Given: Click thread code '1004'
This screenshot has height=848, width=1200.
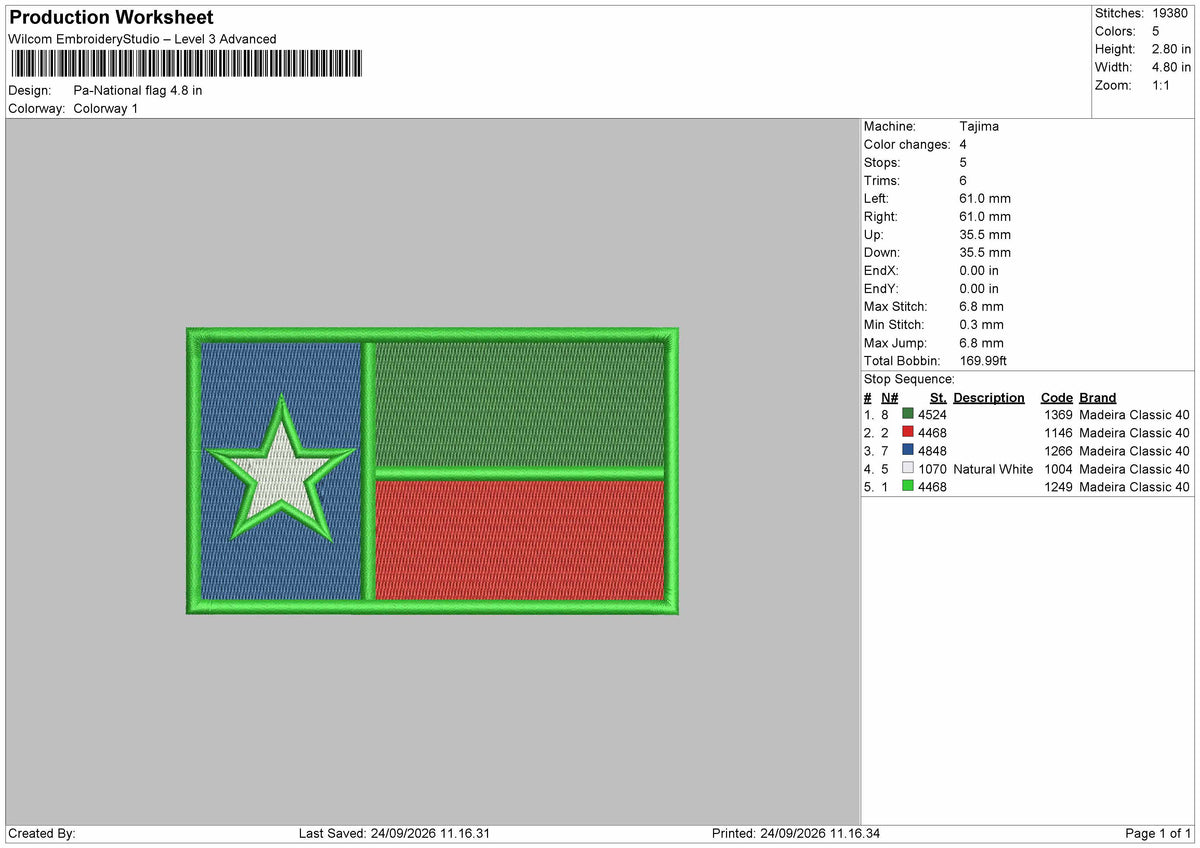Looking at the screenshot, I should [1058, 468].
